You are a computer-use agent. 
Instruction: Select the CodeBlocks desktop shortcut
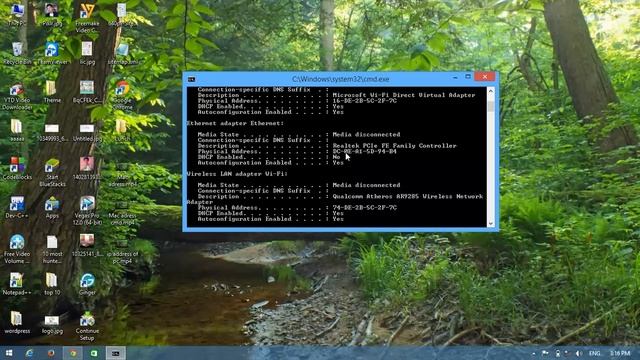coord(17,169)
